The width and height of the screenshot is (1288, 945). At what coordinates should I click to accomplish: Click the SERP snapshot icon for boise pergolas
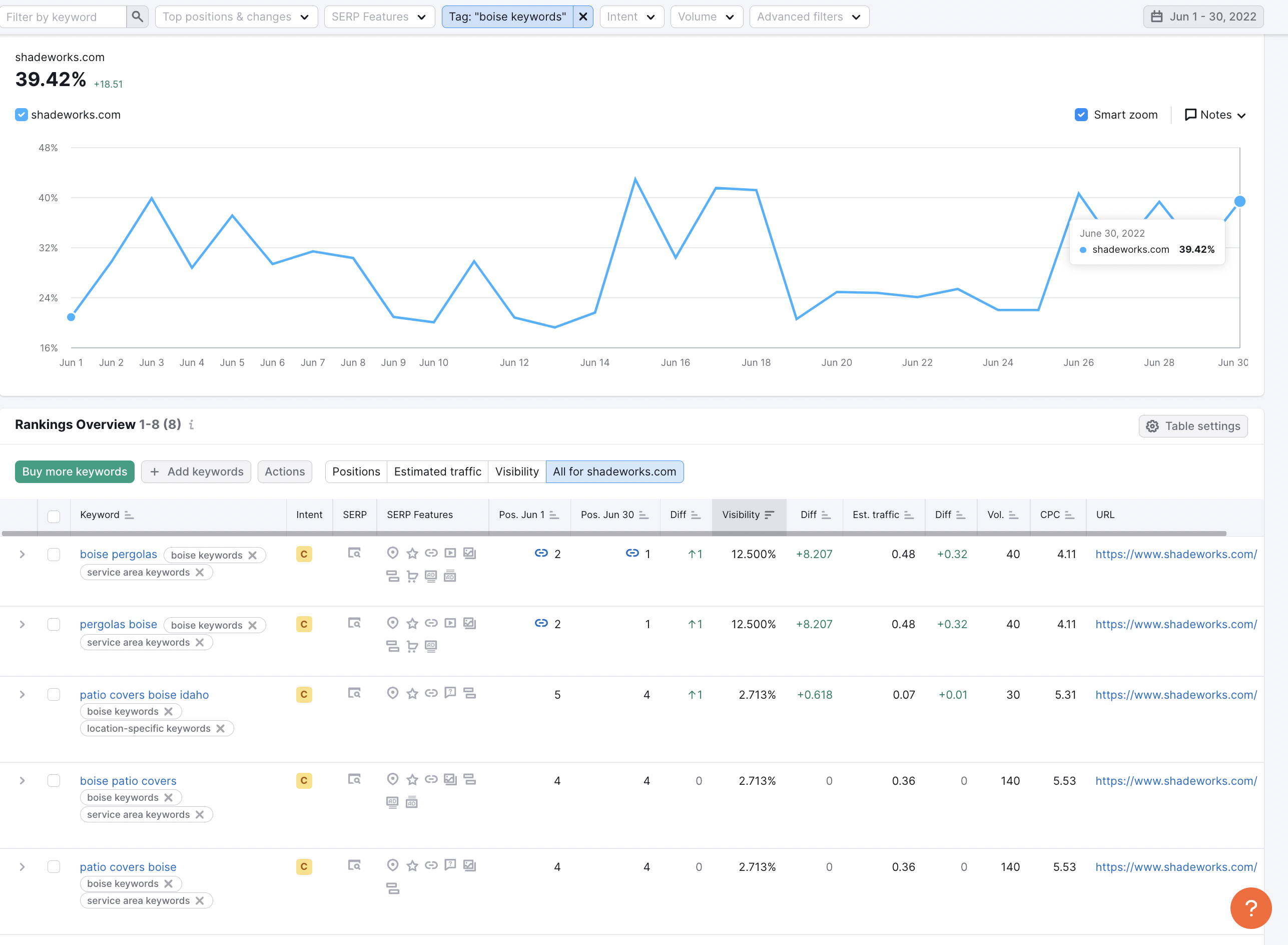(355, 553)
